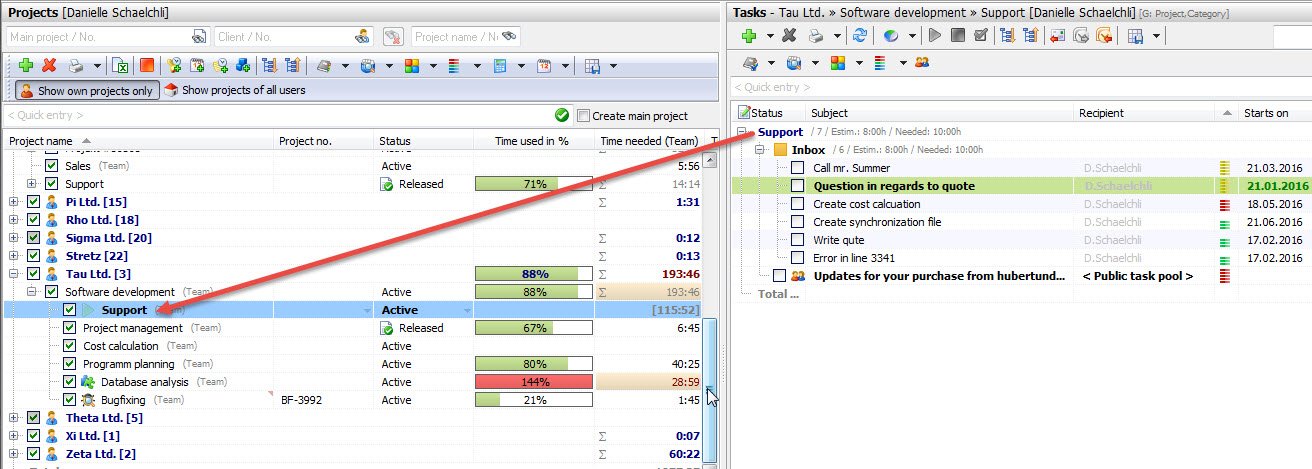This screenshot has height=469, width=1312.
Task: Click the red 144% progress bar
Action: (x=533, y=382)
